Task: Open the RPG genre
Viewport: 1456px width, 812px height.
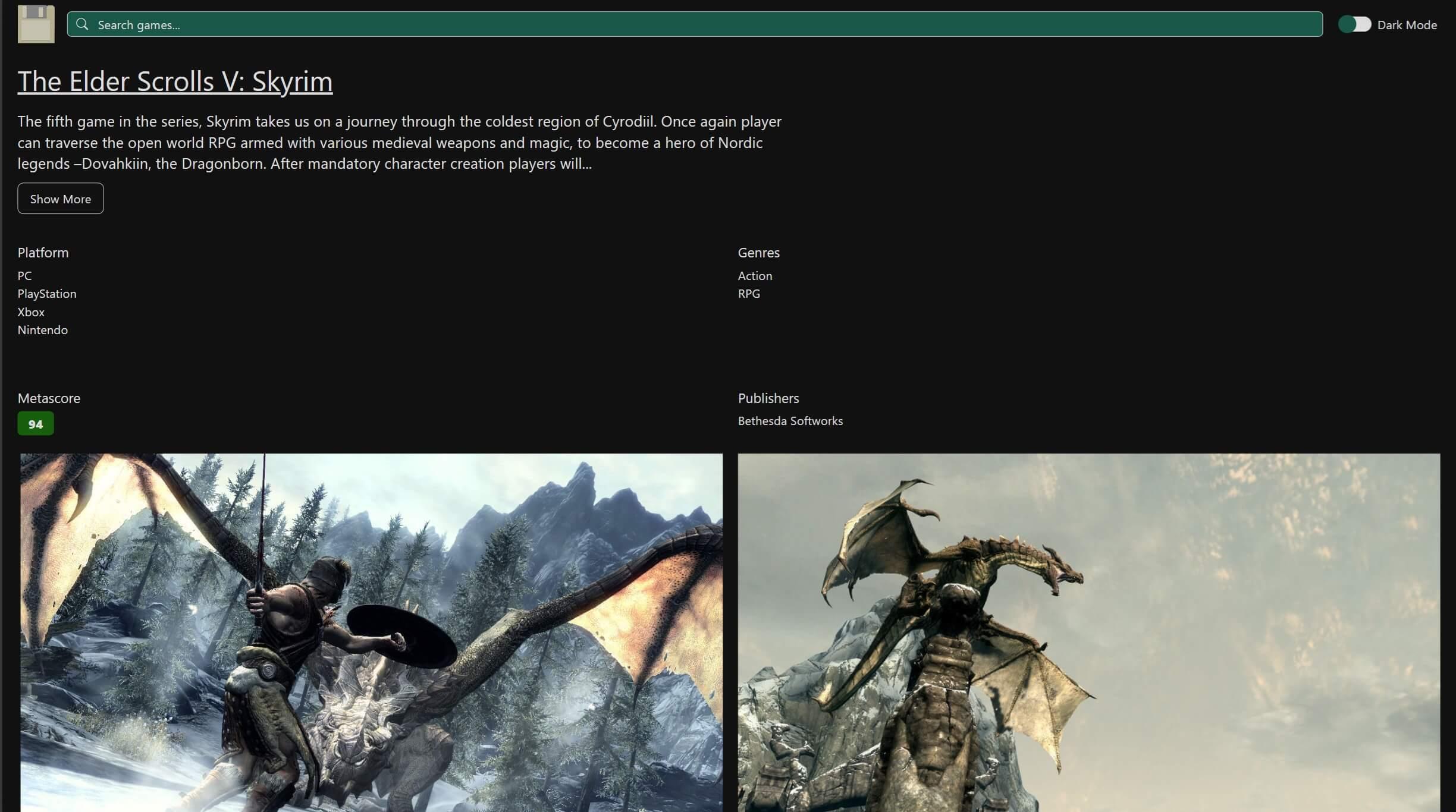Action: pyautogui.click(x=748, y=293)
